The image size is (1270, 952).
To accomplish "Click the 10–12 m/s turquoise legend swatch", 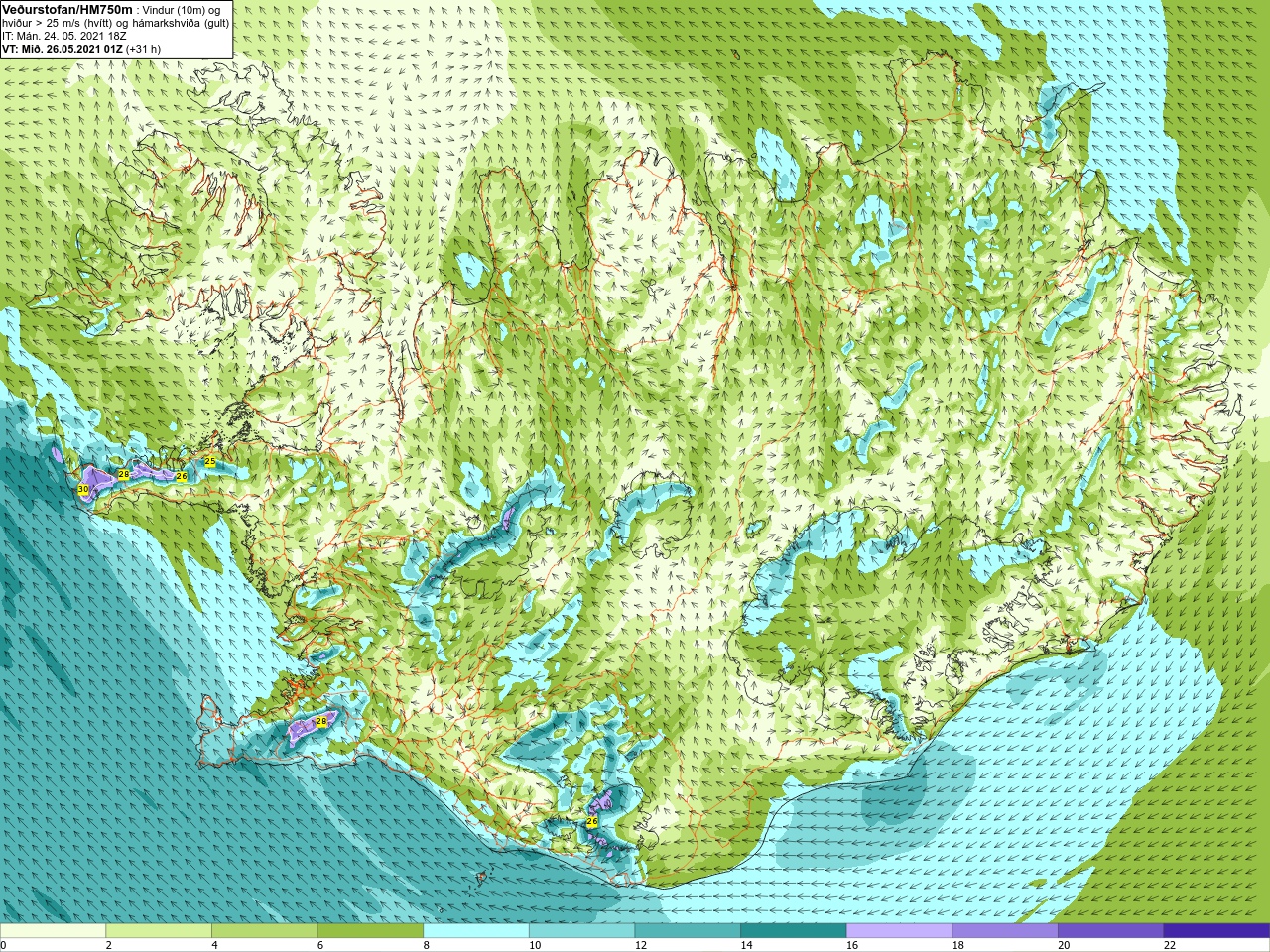I will pos(581,931).
